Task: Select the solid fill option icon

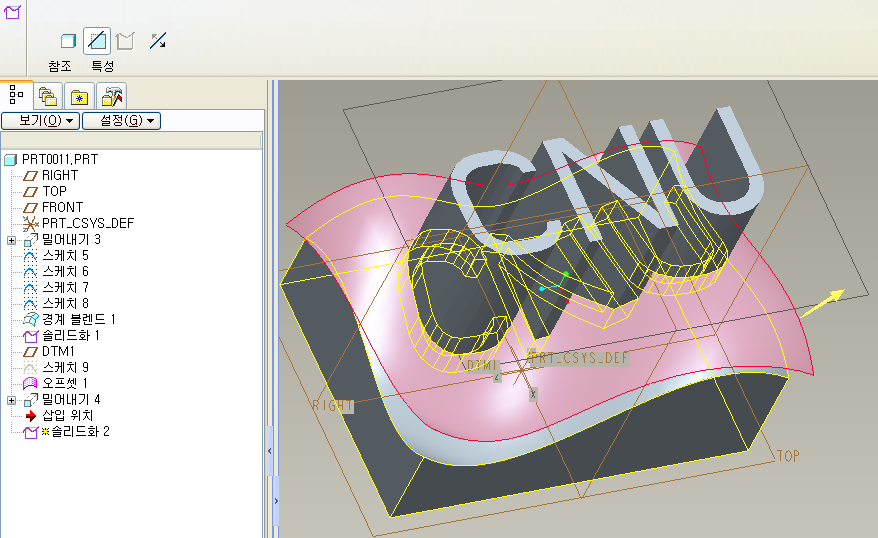Action: [68, 41]
